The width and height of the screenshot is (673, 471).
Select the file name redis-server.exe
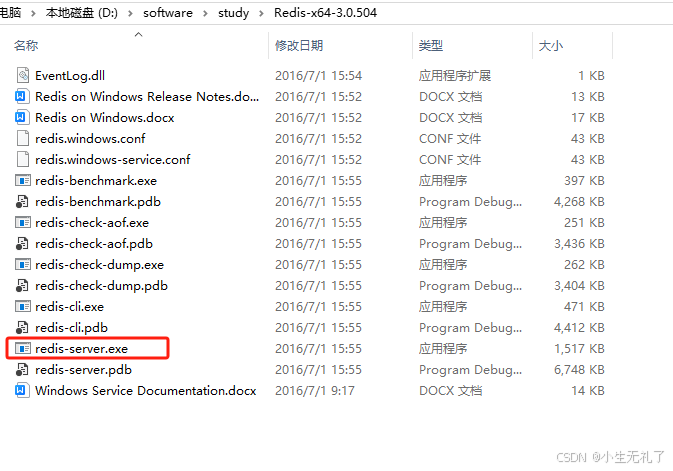[x=82, y=349]
